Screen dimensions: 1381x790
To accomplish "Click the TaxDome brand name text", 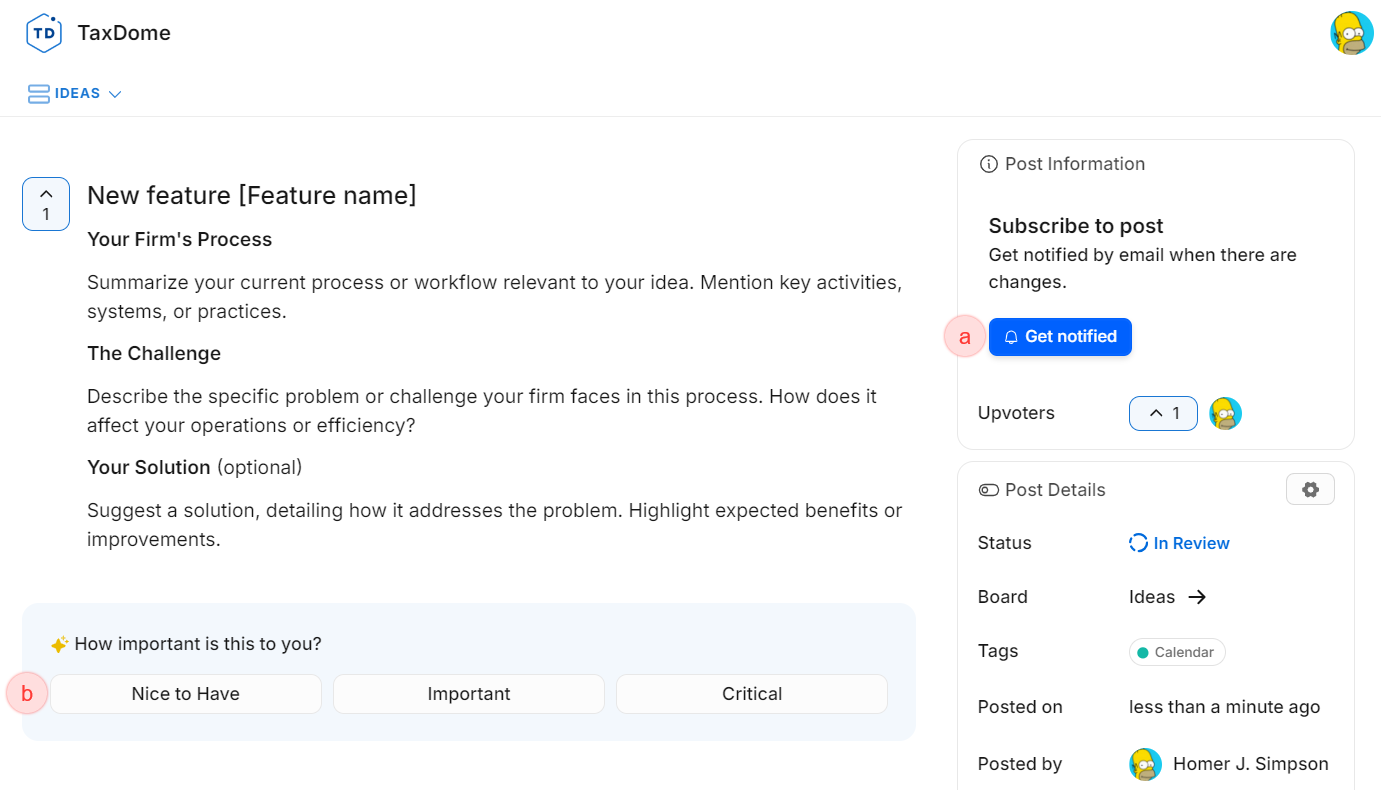I will (124, 33).
